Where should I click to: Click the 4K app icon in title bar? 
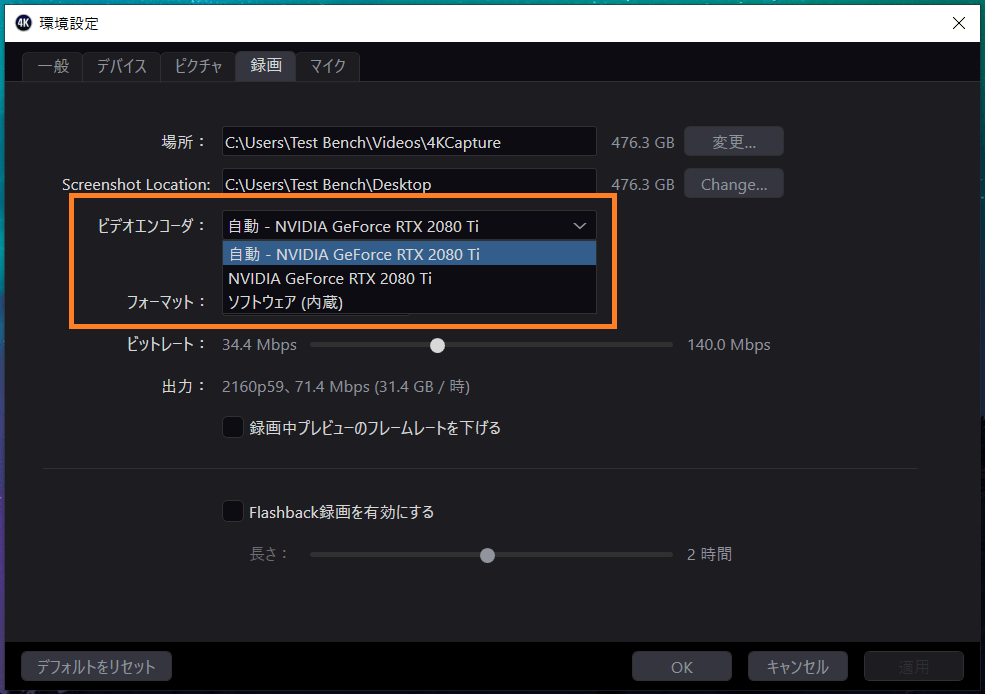coord(23,23)
